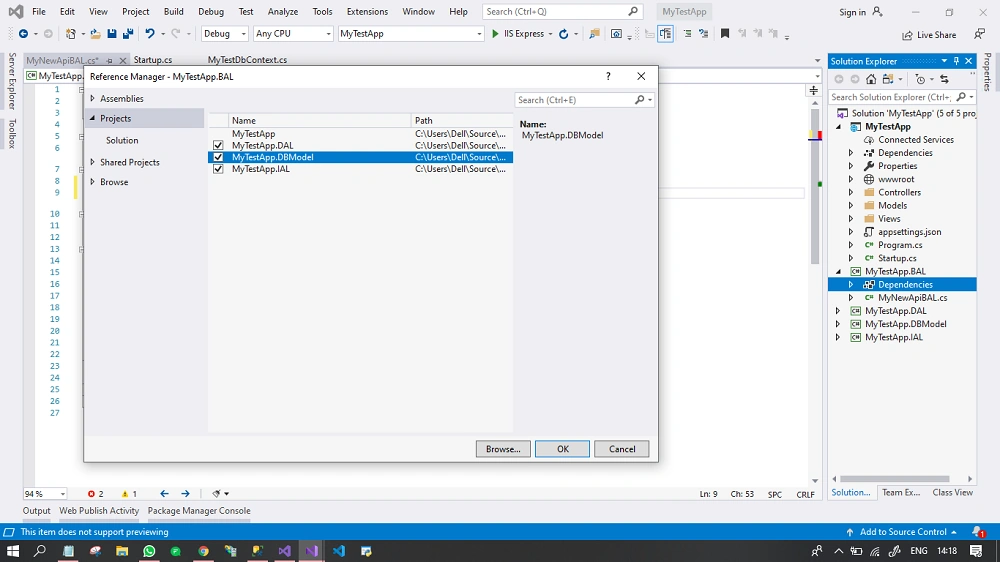Expand Assemblies category
The image size is (1000, 562).
tap(92, 98)
